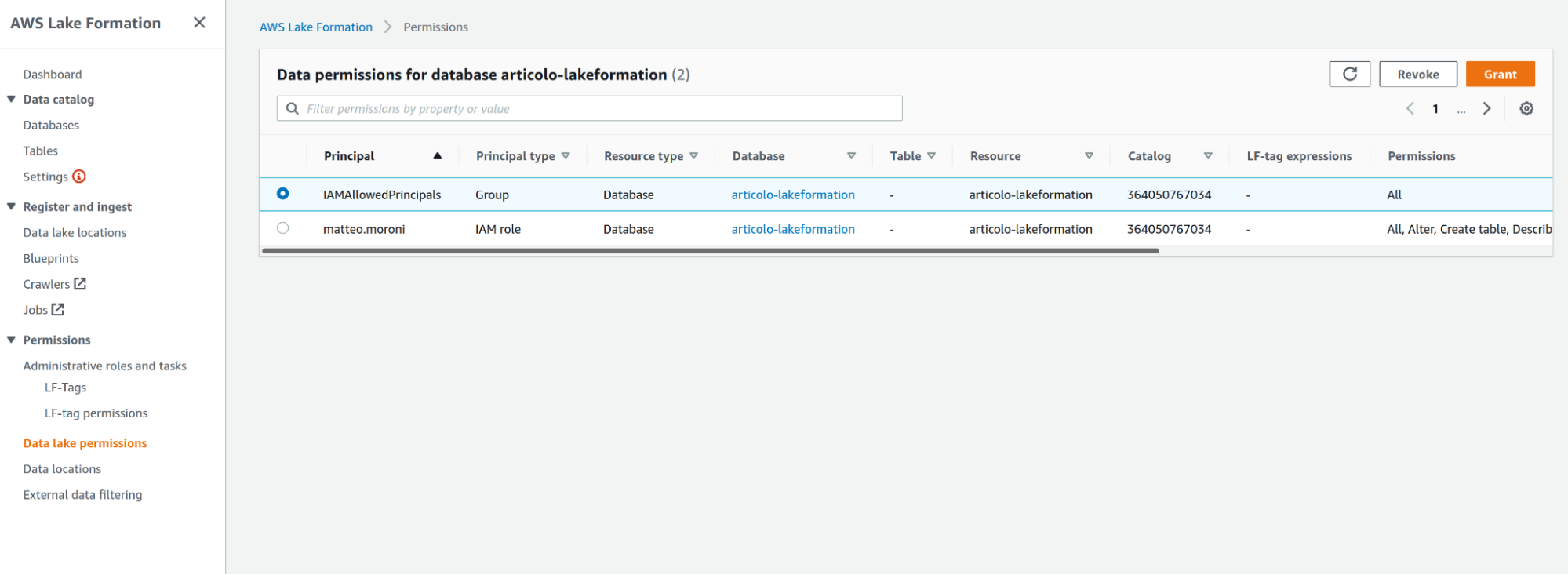
Task: Click the LF-tag expressions column header
Action: tap(1299, 156)
